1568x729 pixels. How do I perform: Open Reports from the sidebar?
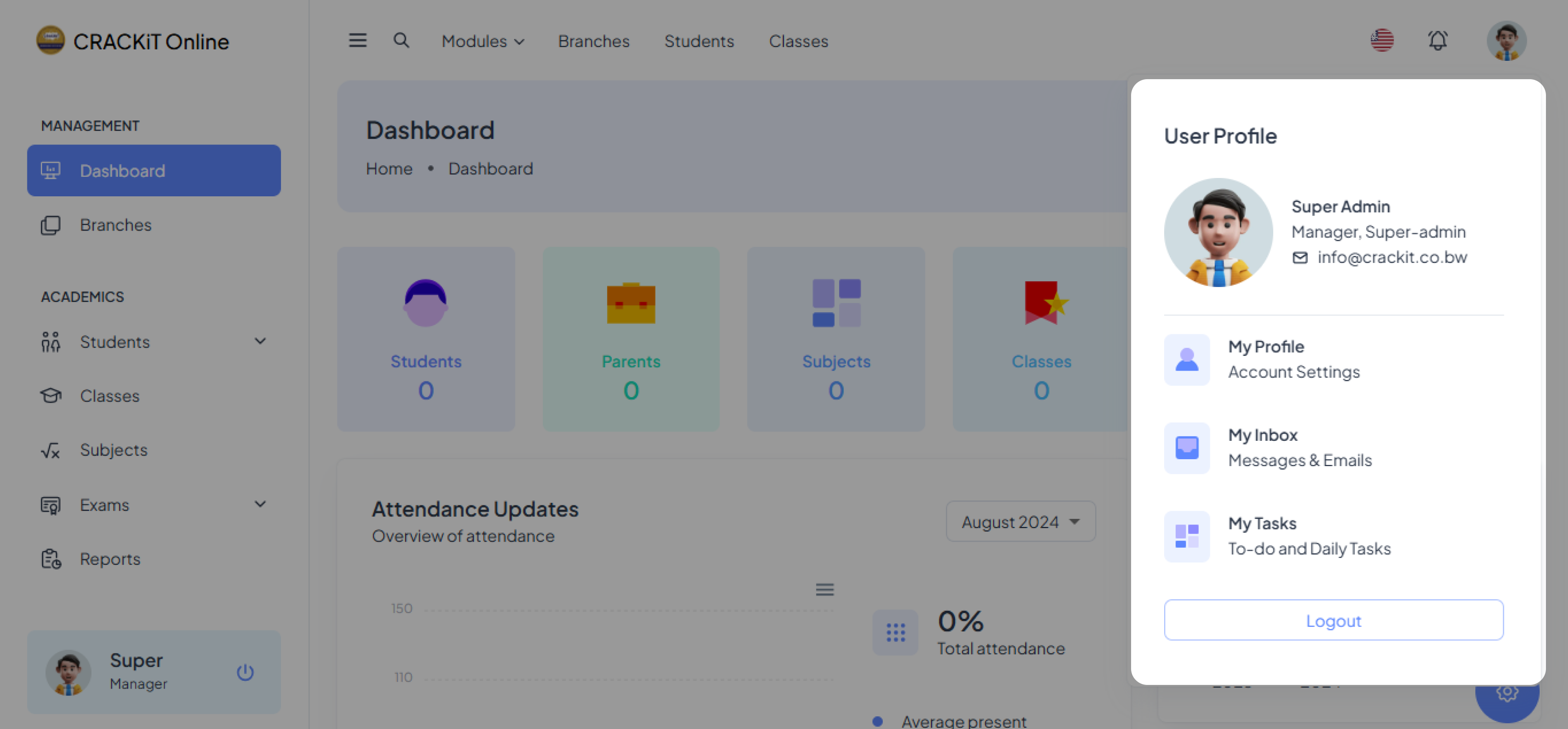[x=110, y=559]
